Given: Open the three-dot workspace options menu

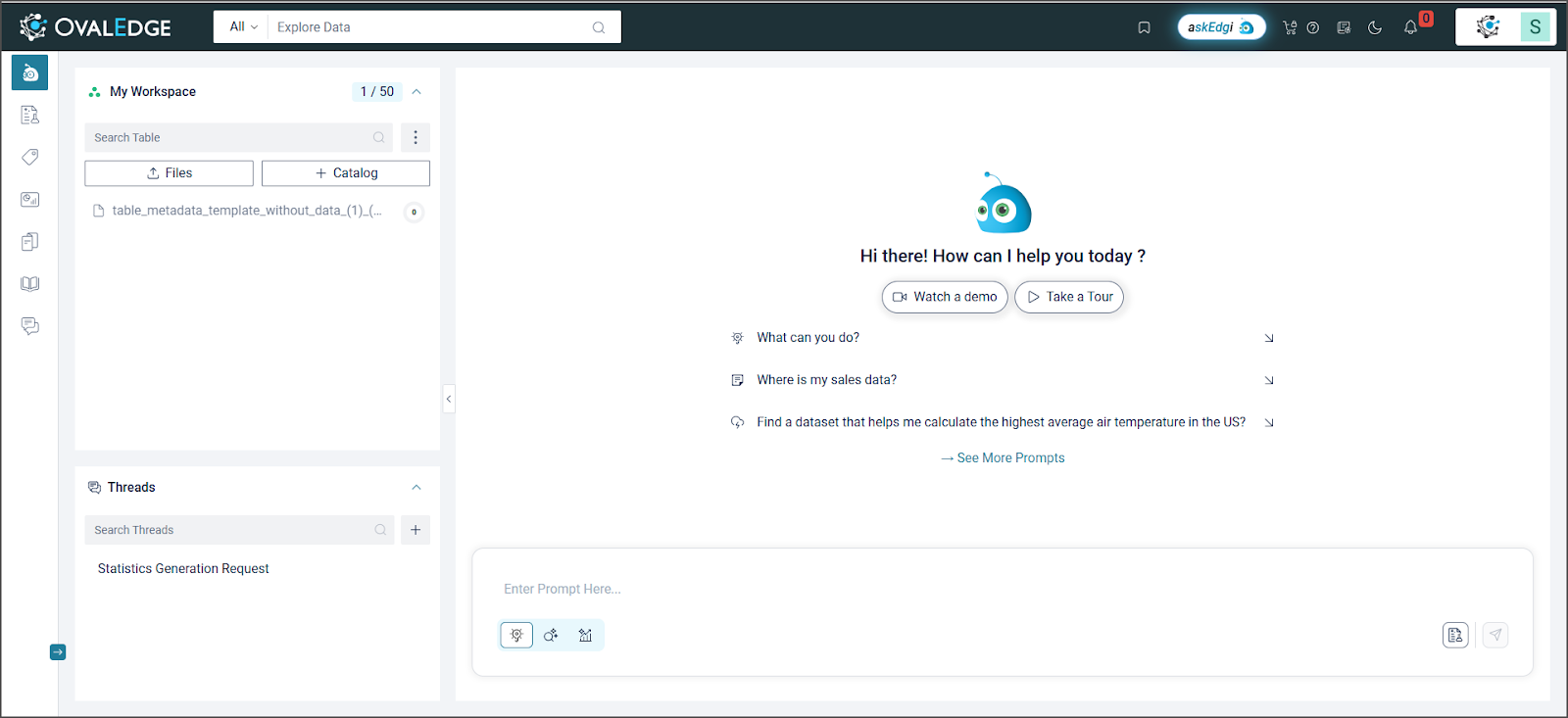Looking at the screenshot, I should point(416,137).
